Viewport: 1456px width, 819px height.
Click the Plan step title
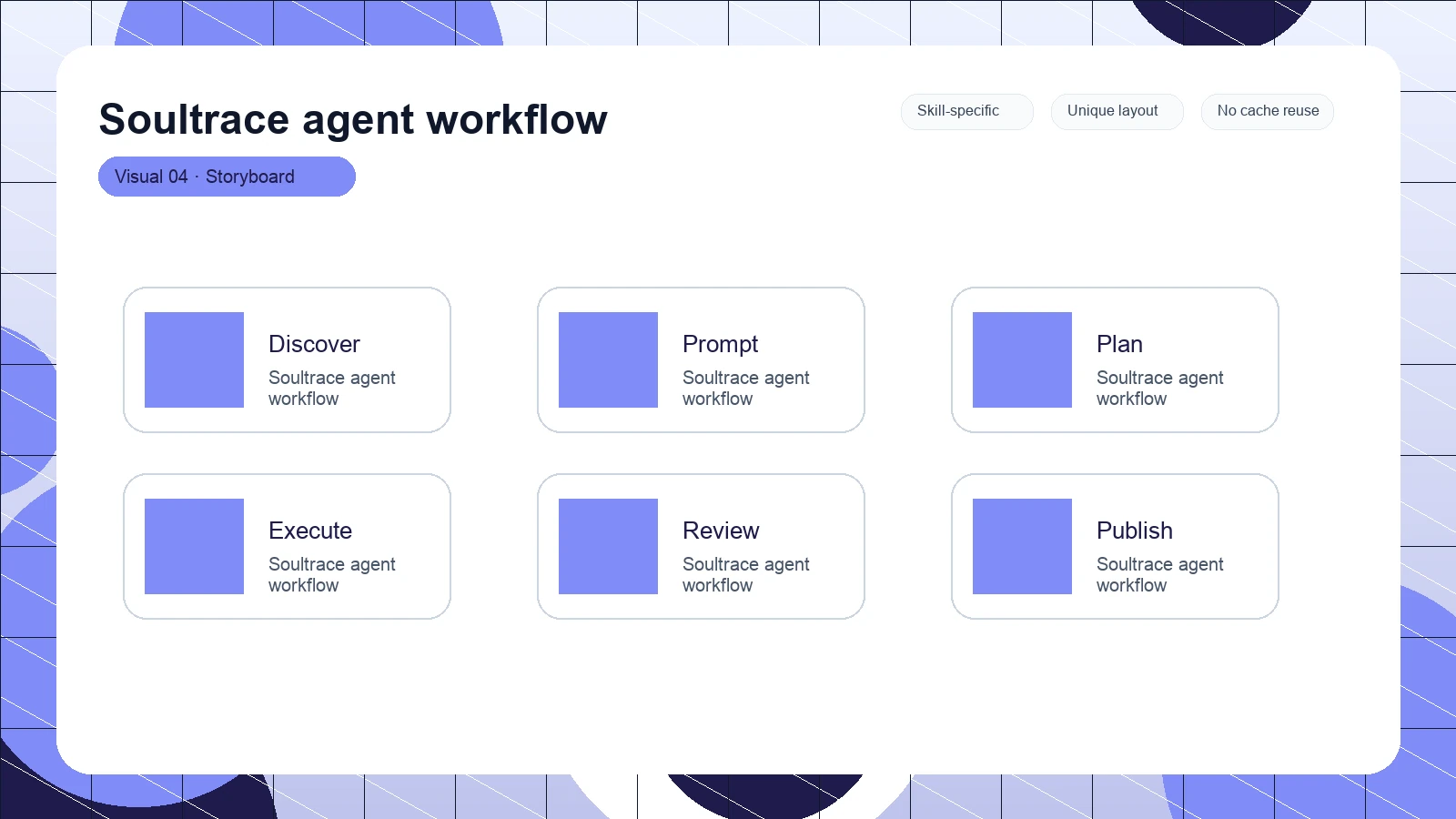[x=1119, y=344]
